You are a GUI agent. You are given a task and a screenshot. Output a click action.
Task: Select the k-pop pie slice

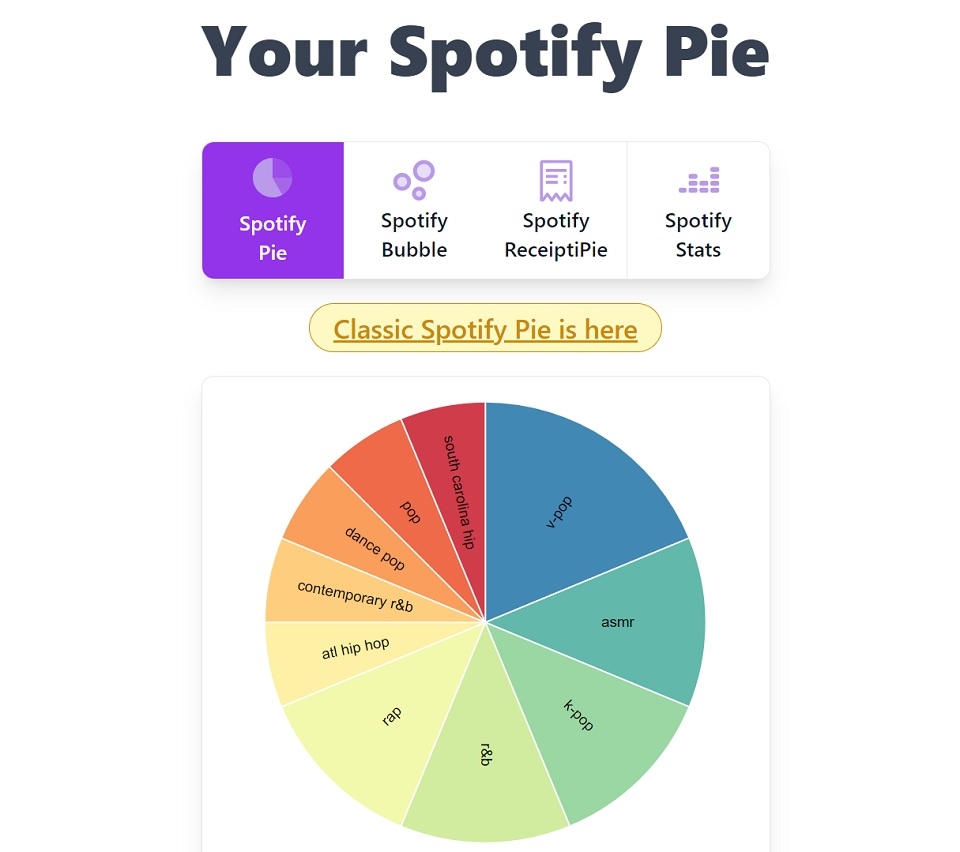pyautogui.click(x=580, y=715)
